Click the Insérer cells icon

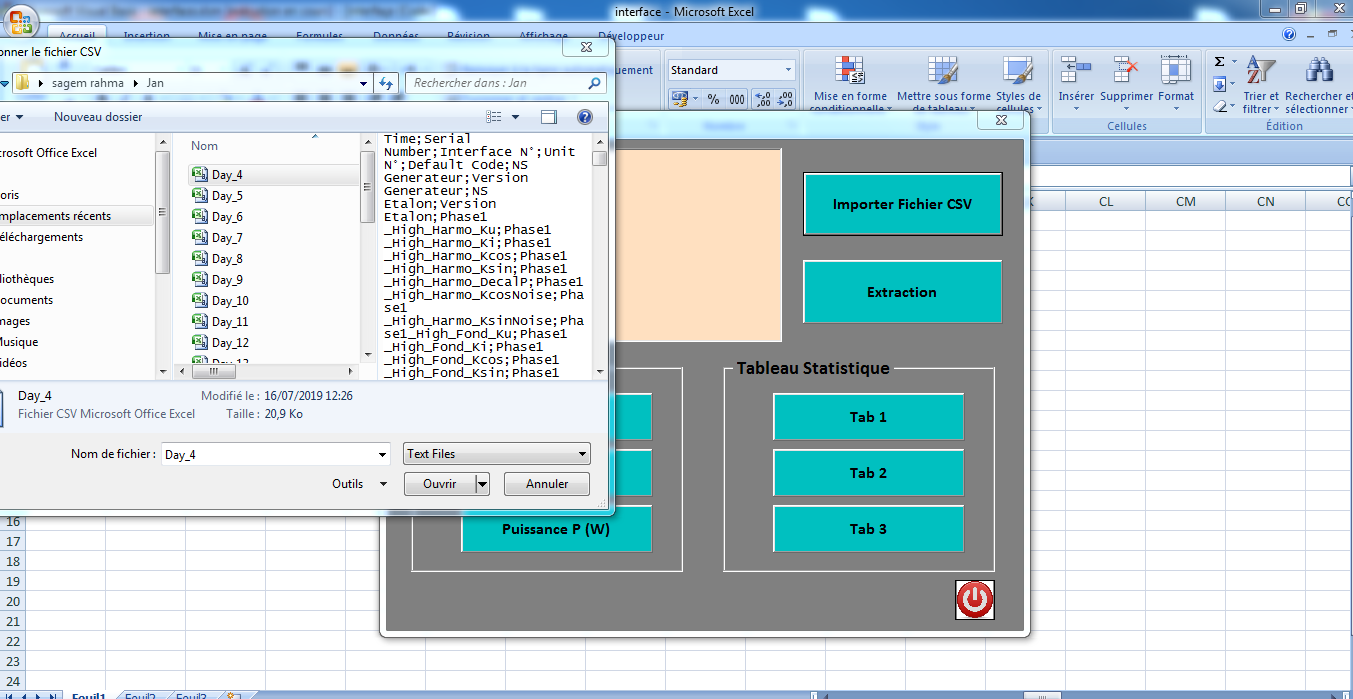point(1076,71)
